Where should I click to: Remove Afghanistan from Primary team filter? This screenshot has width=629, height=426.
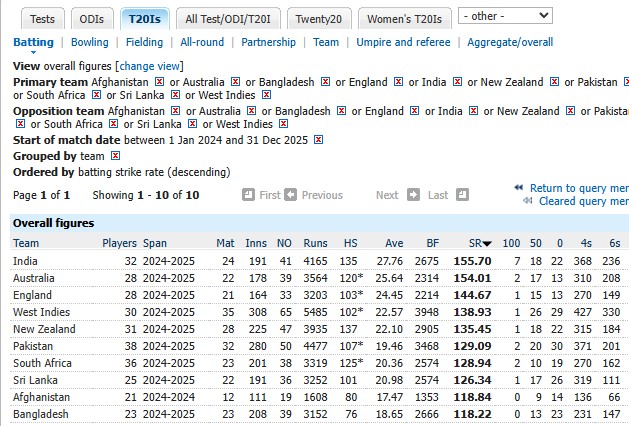[x=159, y=82]
